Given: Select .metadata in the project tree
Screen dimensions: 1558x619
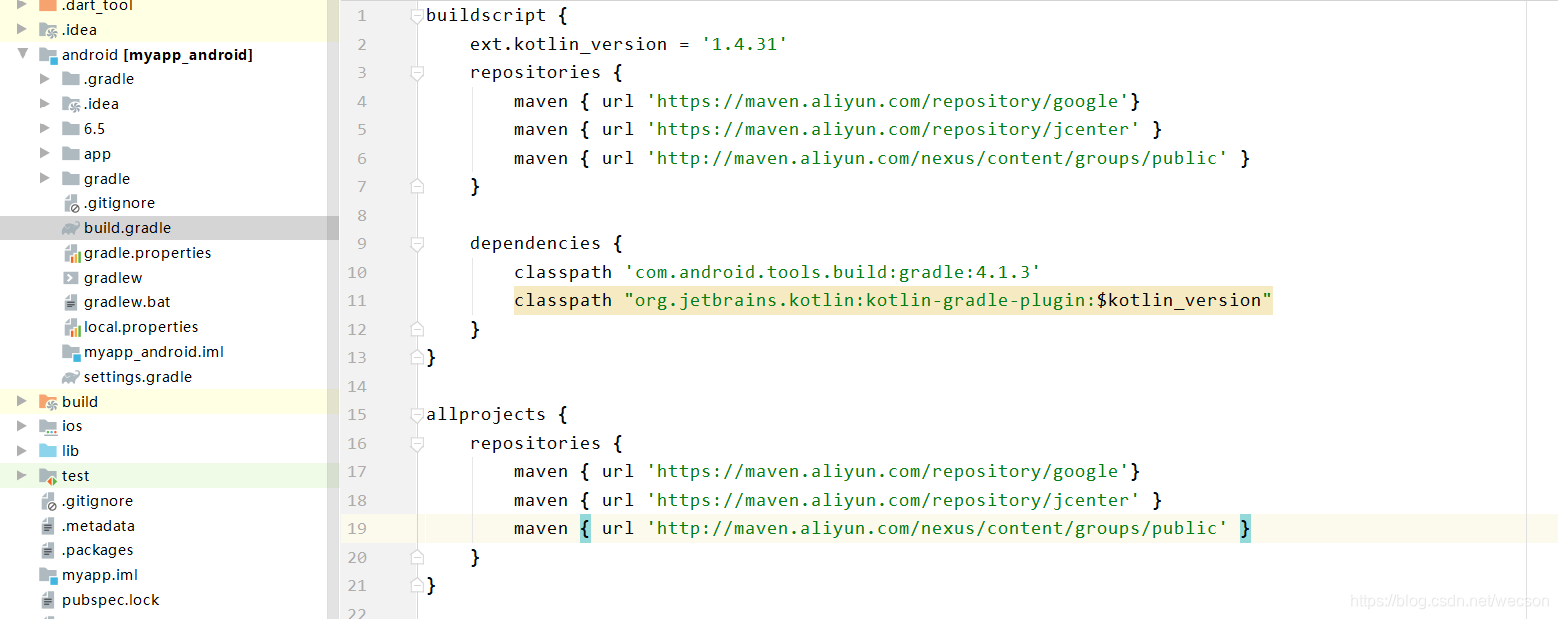Looking at the screenshot, I should pos(98,526).
